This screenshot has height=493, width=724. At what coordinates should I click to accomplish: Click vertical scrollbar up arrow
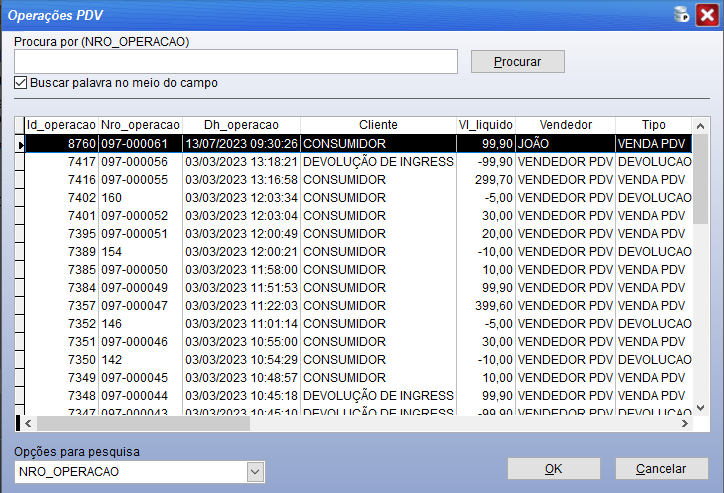coord(700,126)
